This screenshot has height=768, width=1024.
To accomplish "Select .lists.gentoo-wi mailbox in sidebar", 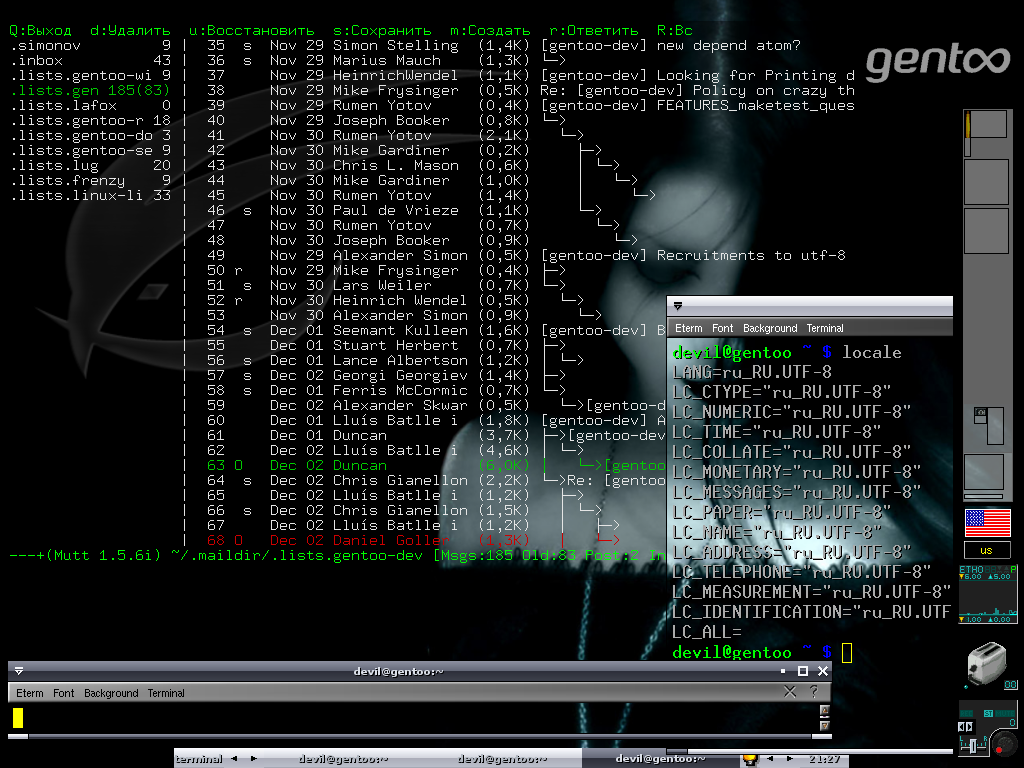I will (x=90, y=76).
